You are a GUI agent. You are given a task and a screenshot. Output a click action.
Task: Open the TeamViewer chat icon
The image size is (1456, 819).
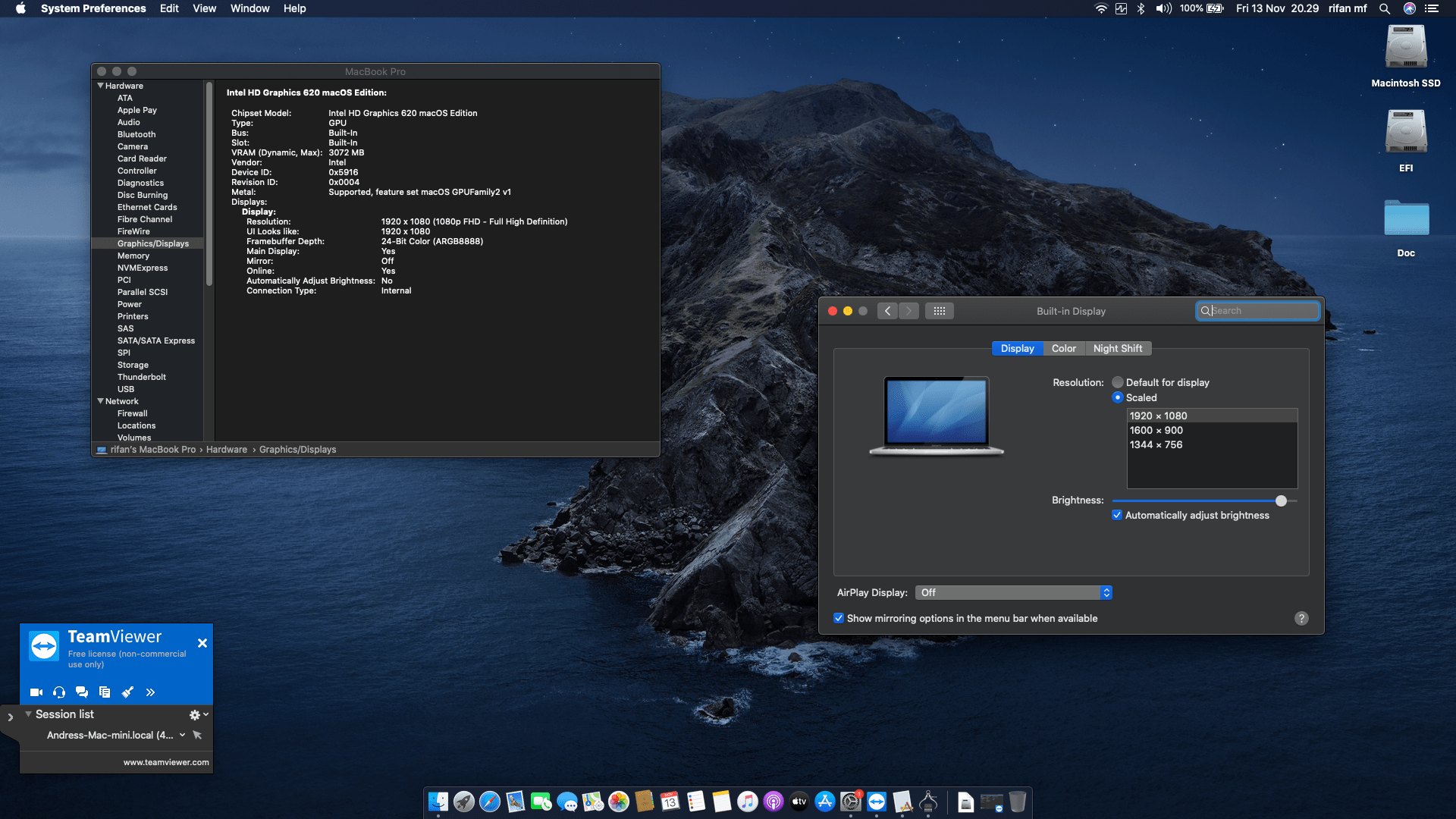(x=82, y=692)
